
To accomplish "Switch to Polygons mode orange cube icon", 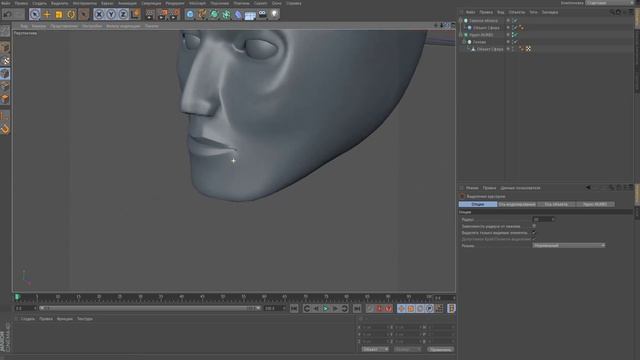I will pyautogui.click(x=5, y=99).
